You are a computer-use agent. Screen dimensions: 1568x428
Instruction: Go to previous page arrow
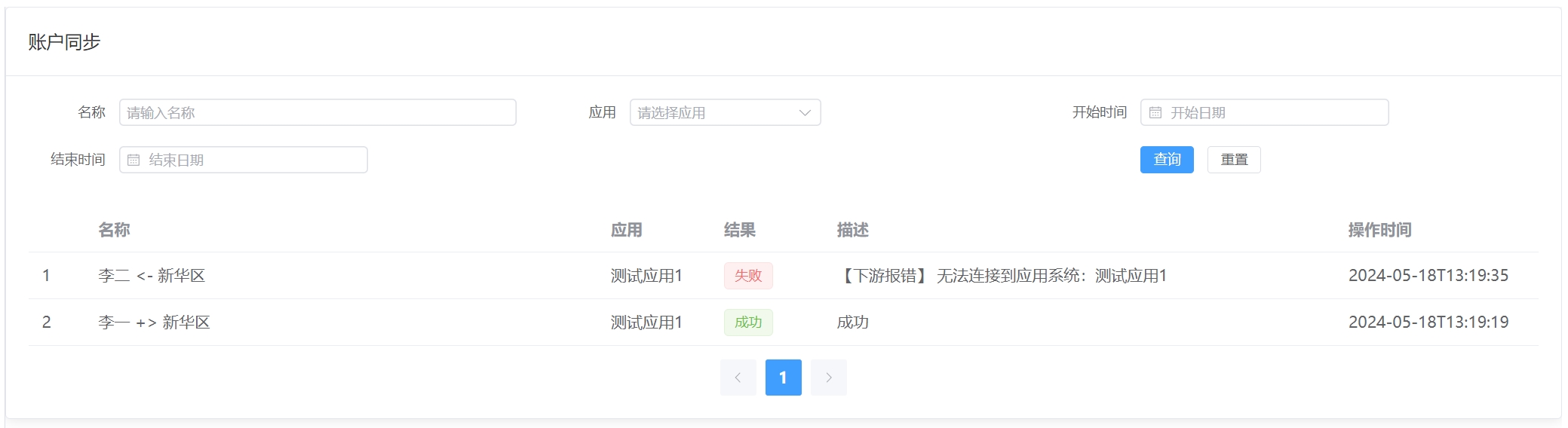pyautogui.click(x=738, y=378)
